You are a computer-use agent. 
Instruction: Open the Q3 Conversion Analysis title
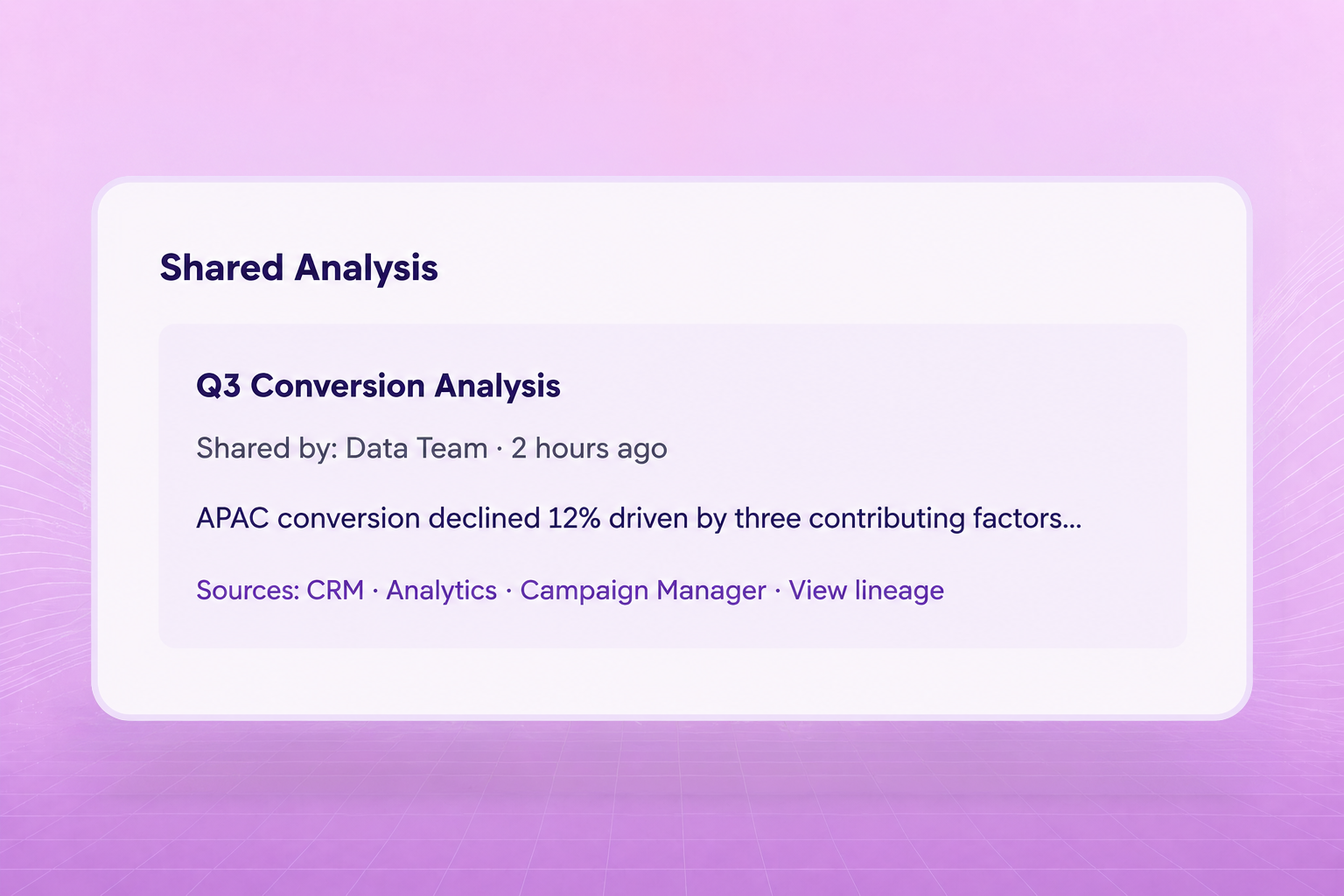(378, 386)
